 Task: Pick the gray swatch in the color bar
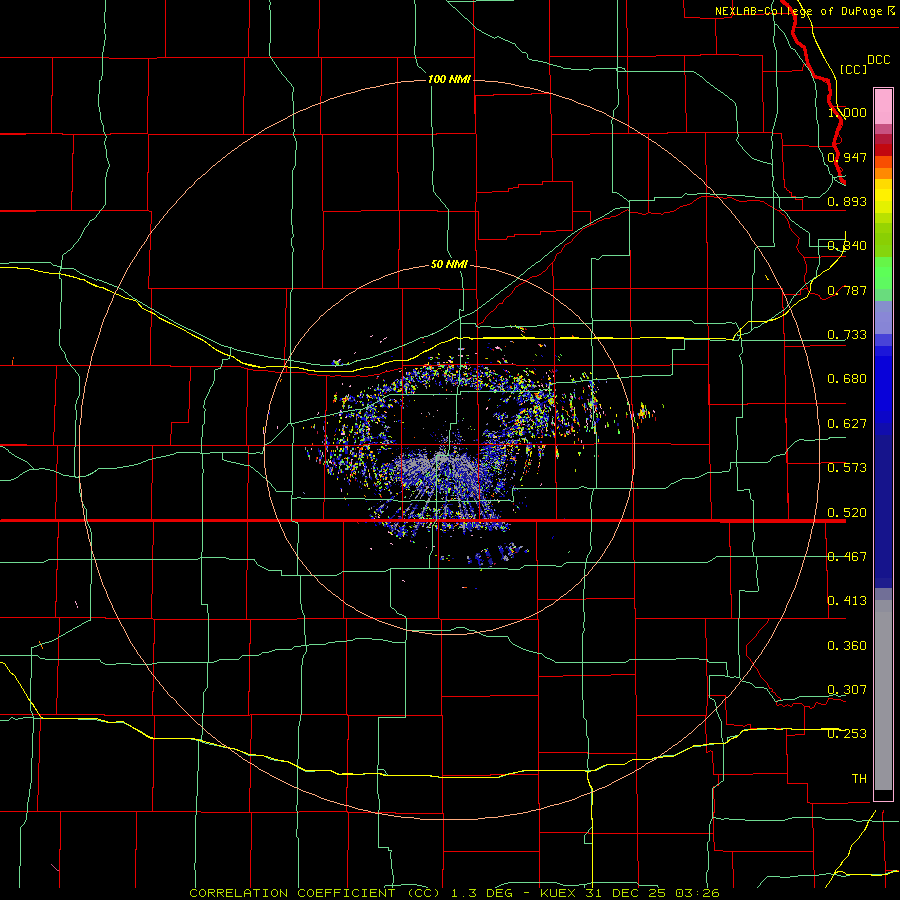pyautogui.click(x=883, y=695)
